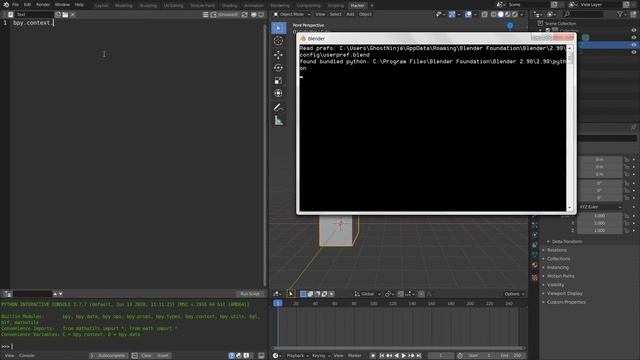Image resolution: width=640 pixels, height=360 pixels.
Task: Toggle visibility eye of the bottom outliner row
Action: (633, 52)
